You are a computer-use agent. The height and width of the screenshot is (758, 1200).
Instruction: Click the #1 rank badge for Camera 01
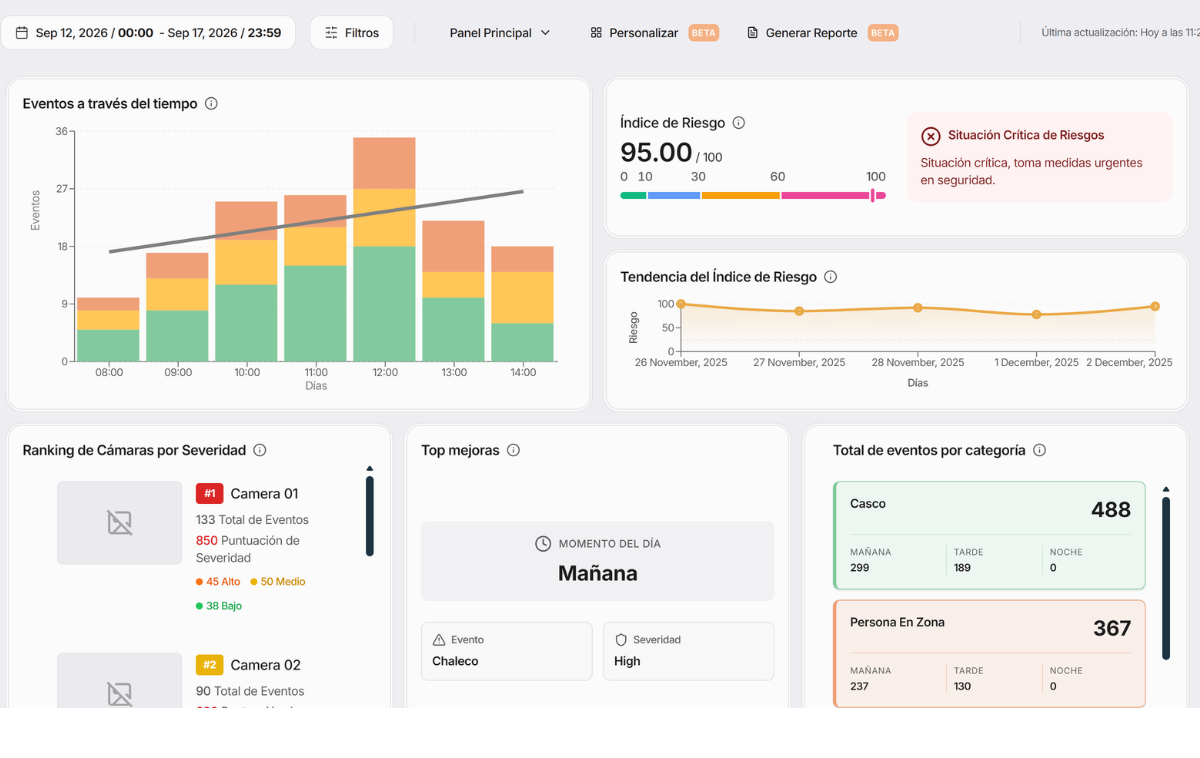tap(210, 493)
